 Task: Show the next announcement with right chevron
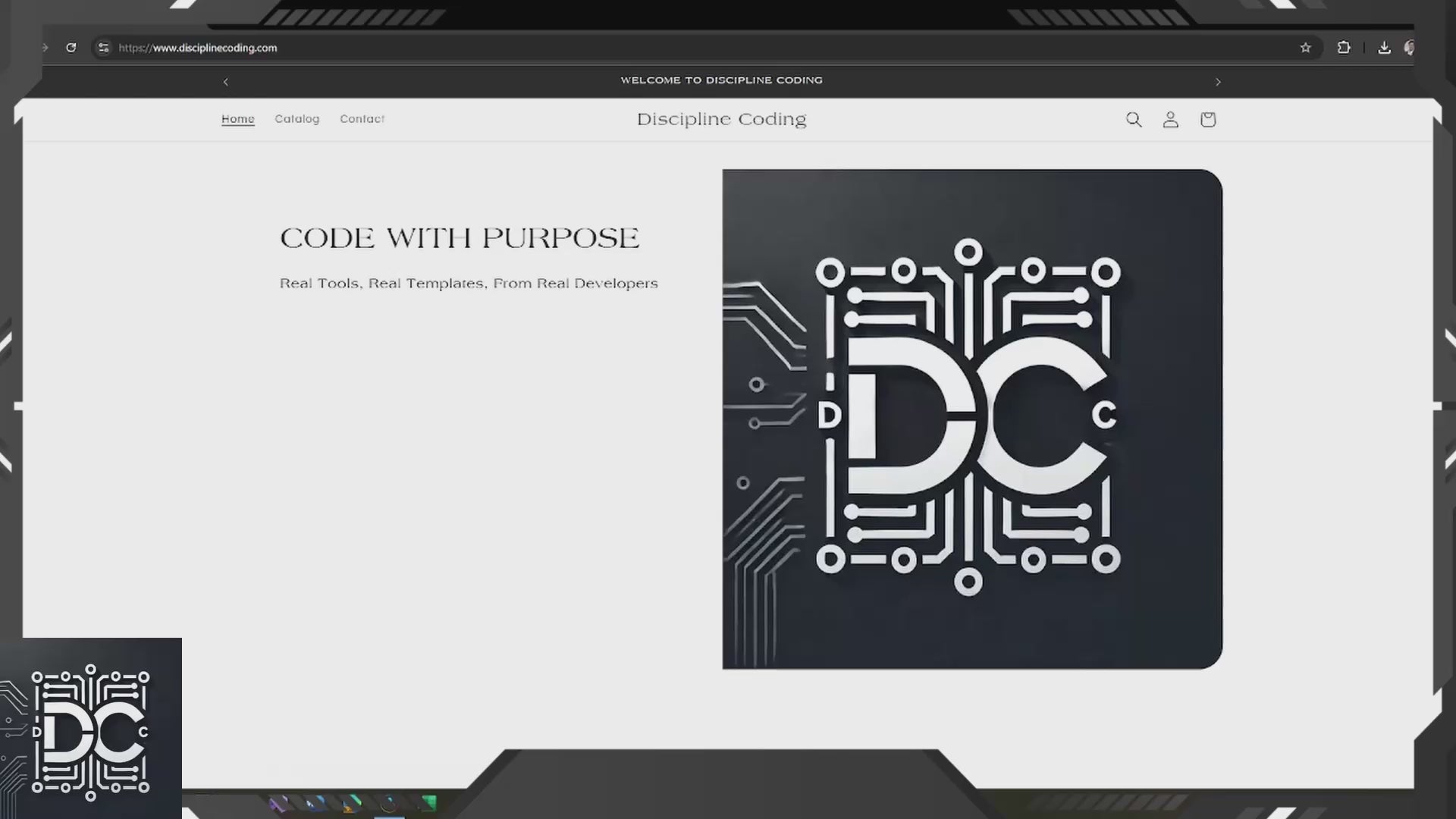(x=1218, y=82)
